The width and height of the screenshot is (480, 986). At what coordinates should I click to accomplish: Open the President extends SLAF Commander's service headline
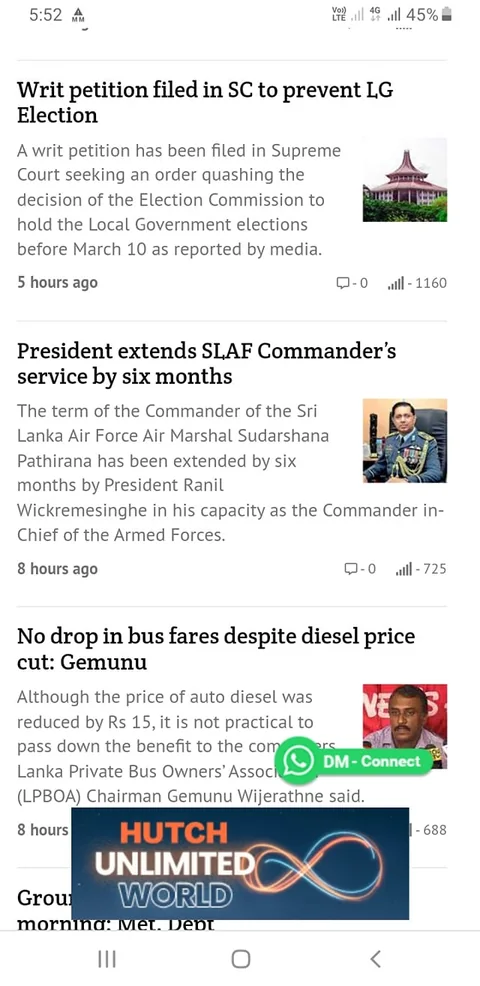point(206,363)
